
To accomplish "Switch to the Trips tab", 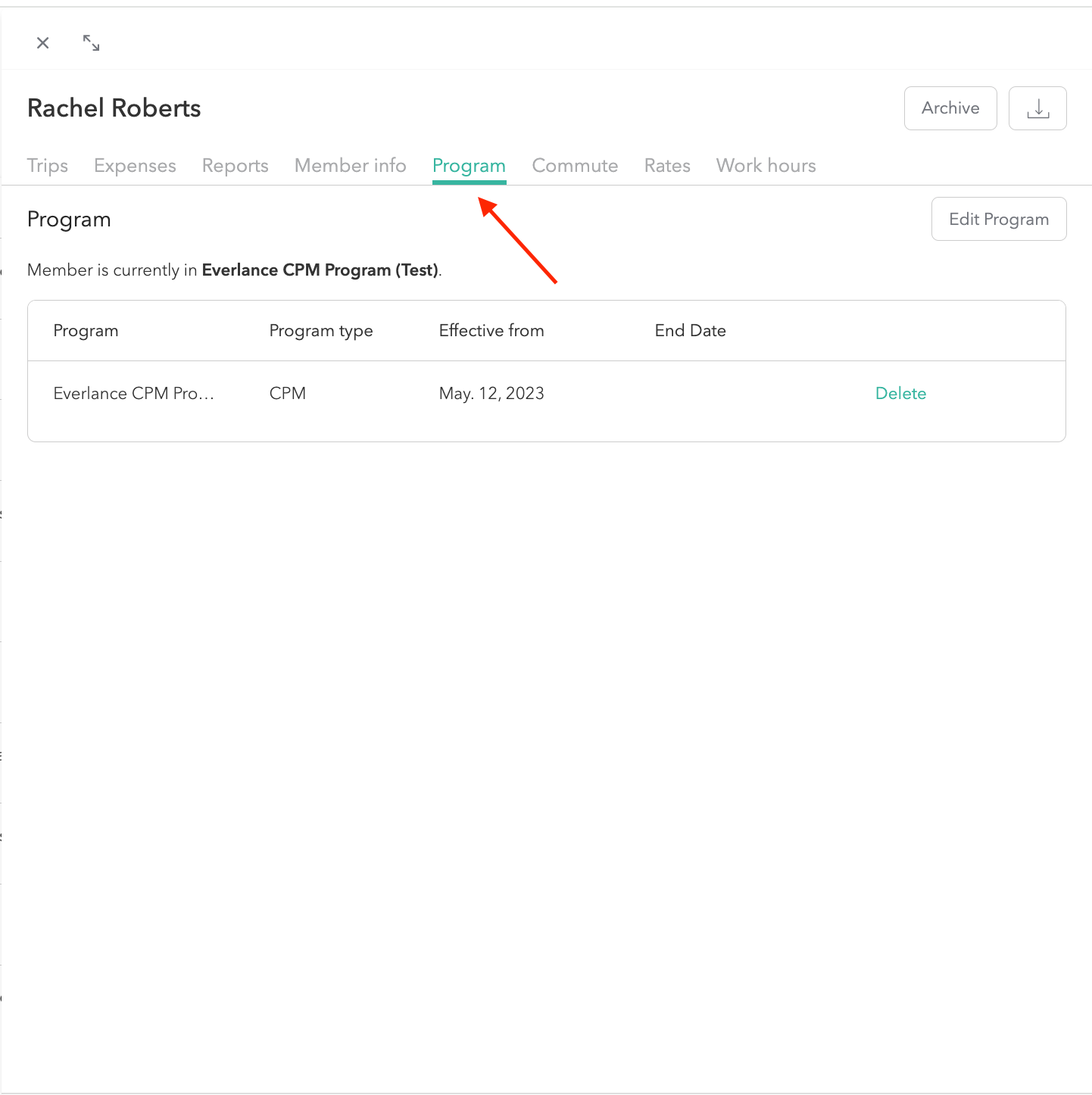I will [x=48, y=166].
